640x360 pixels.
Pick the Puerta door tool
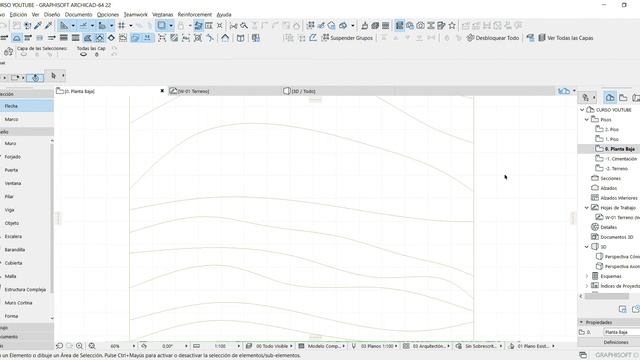pos(25,170)
